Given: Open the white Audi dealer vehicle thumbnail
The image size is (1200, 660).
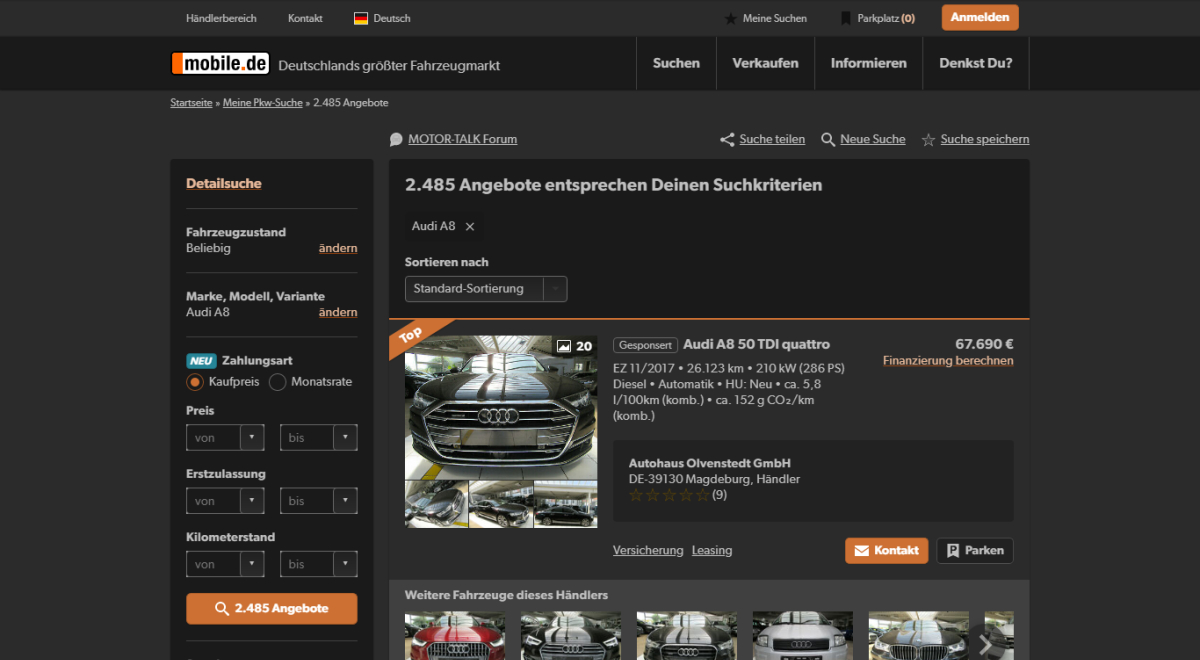Looking at the screenshot, I should coord(803,636).
